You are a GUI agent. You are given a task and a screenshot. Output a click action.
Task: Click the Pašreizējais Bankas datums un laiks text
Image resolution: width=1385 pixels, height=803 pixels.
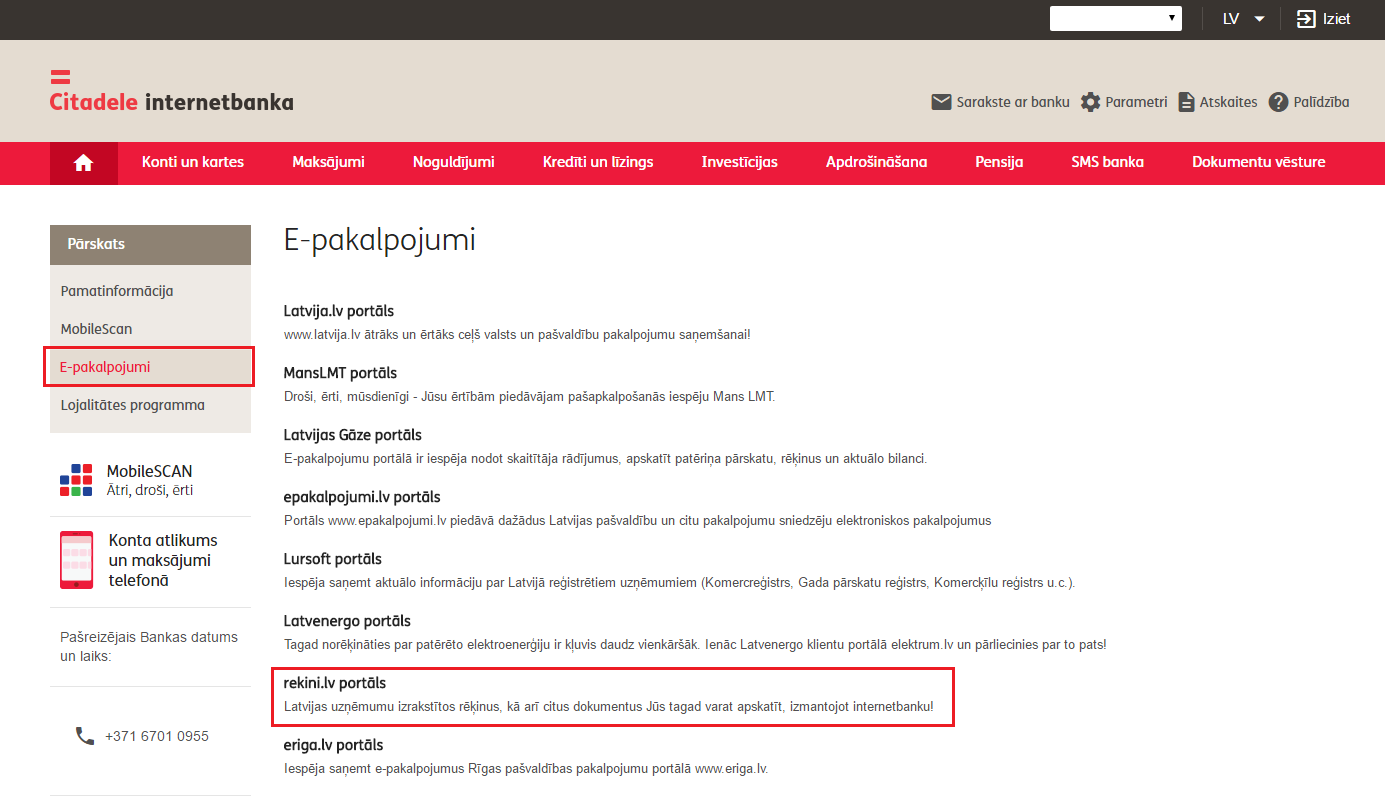click(149, 647)
